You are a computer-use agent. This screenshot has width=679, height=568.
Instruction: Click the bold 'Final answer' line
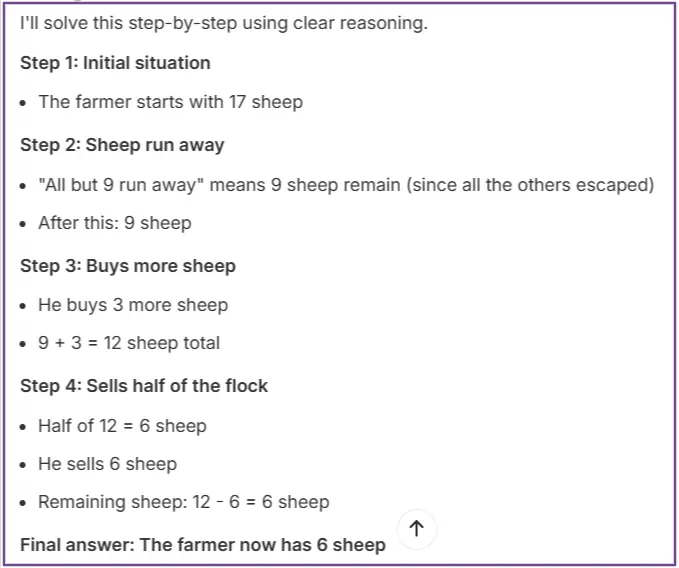click(202, 545)
